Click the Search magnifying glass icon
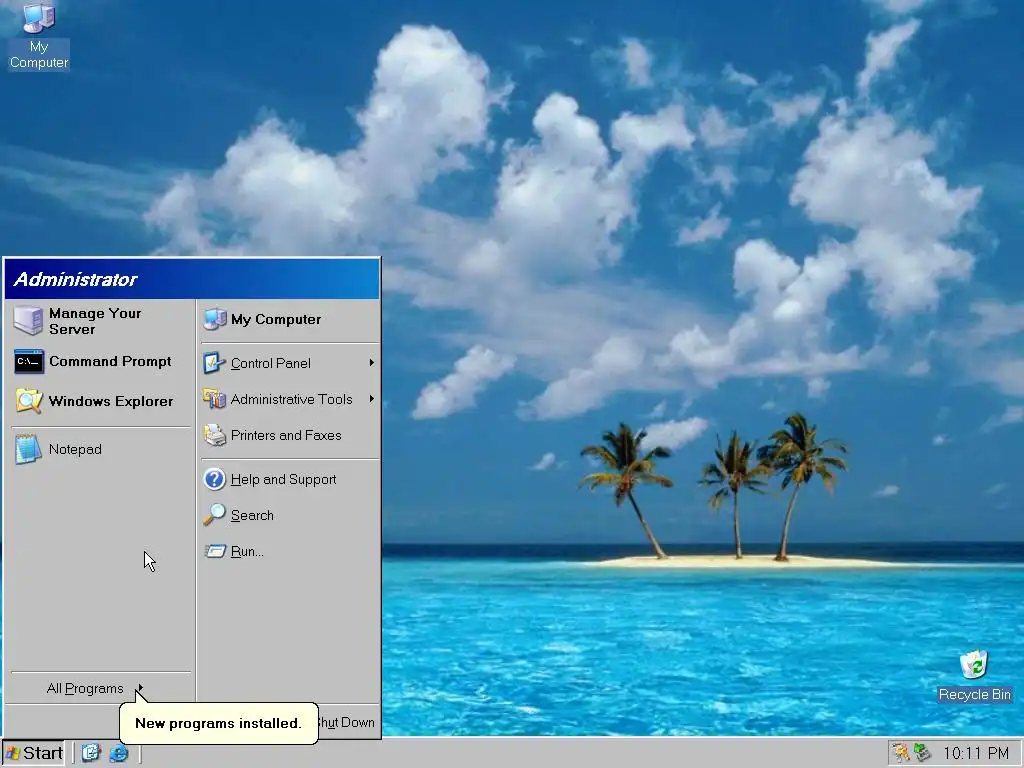The height and width of the screenshot is (768, 1024). 214,515
